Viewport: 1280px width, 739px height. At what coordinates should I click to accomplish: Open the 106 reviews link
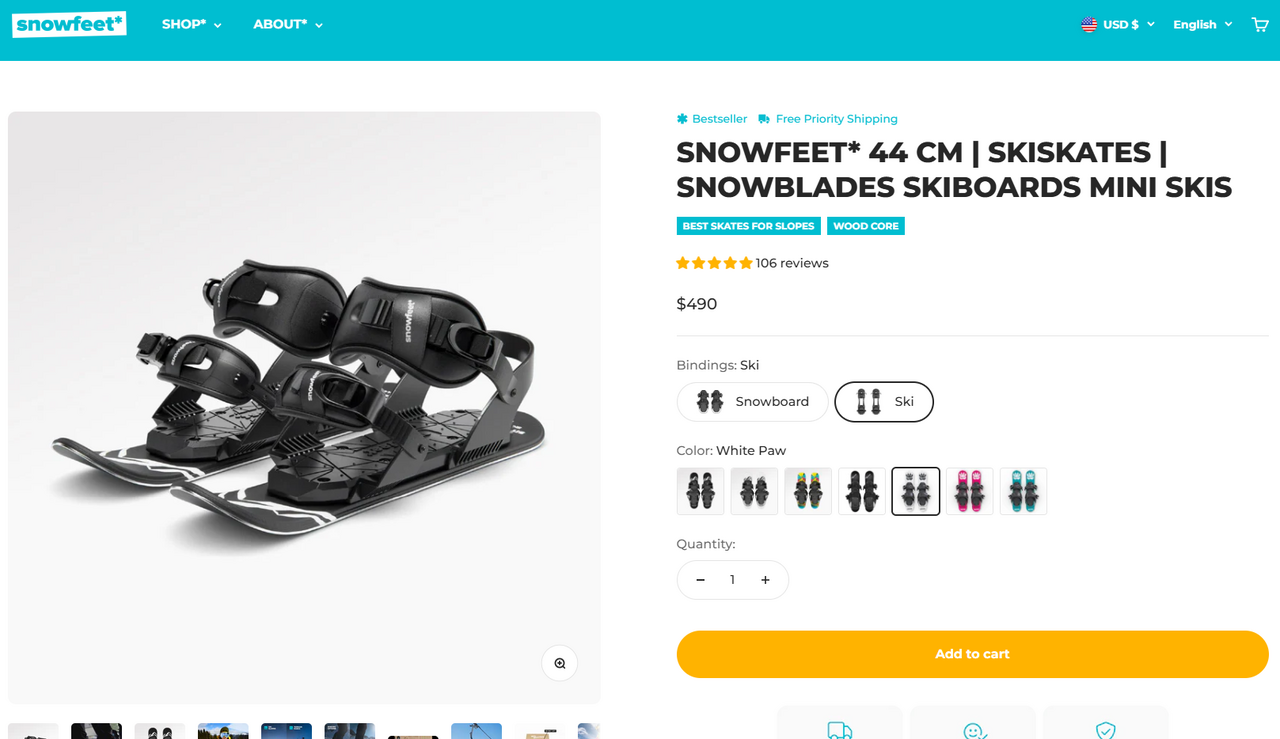pos(792,264)
